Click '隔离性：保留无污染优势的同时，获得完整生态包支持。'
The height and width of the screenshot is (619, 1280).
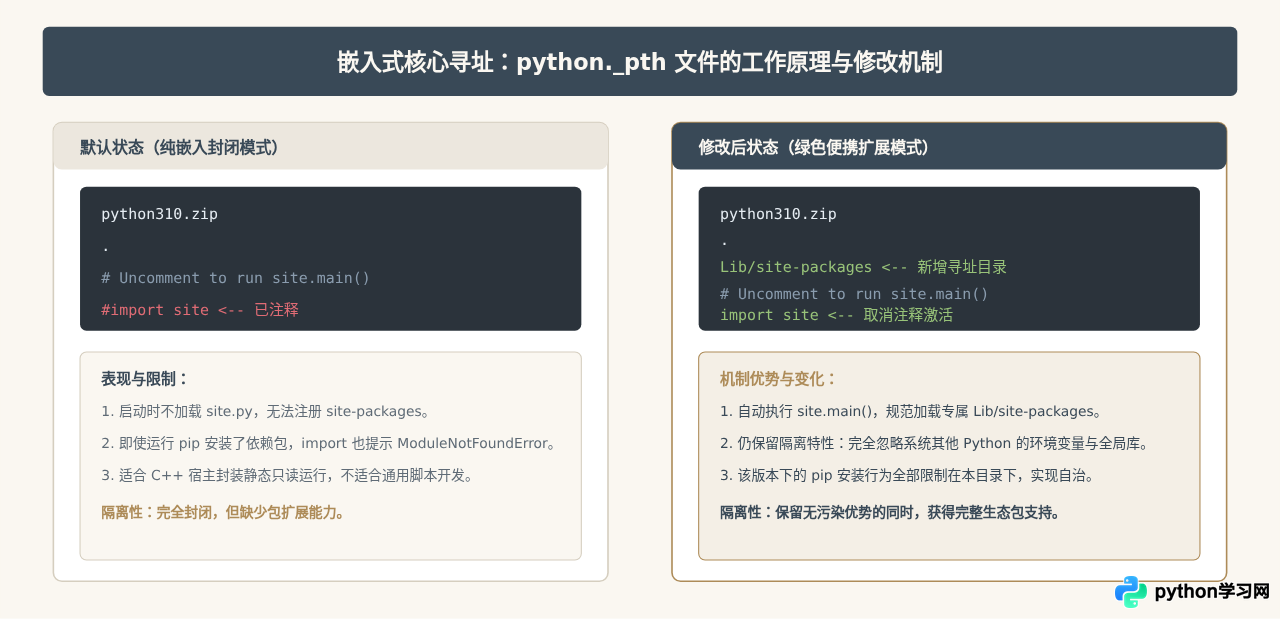click(890, 512)
